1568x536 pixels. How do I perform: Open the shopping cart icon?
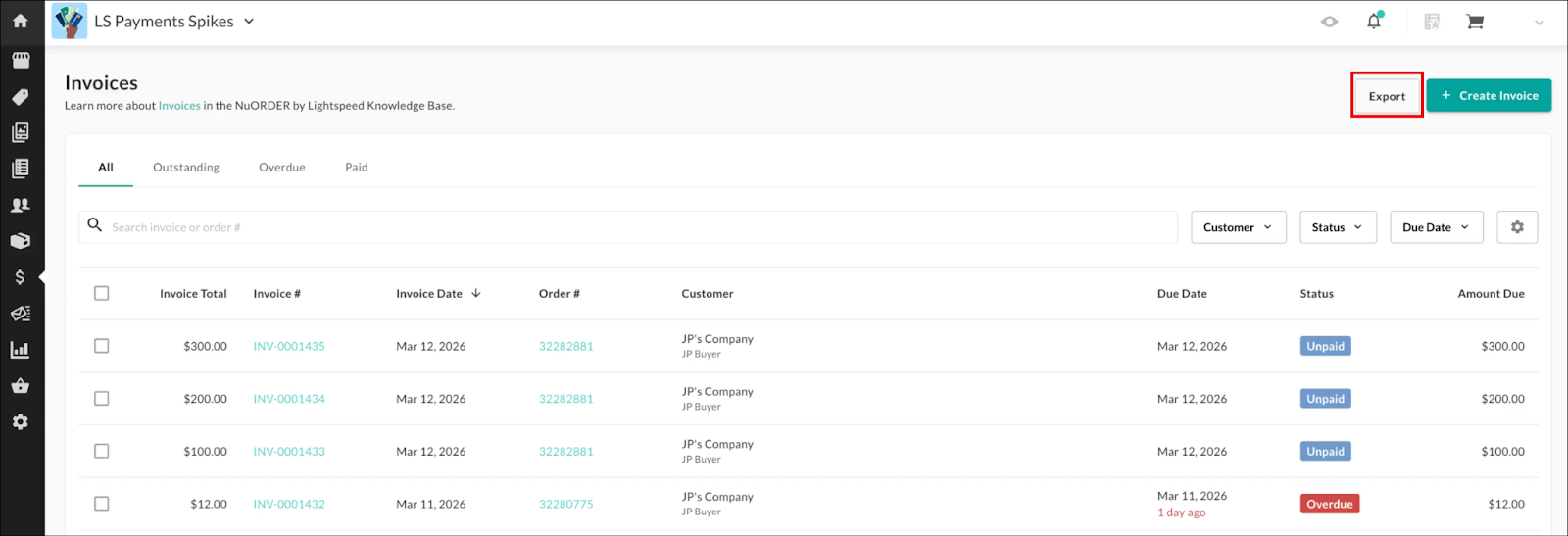point(1474,22)
